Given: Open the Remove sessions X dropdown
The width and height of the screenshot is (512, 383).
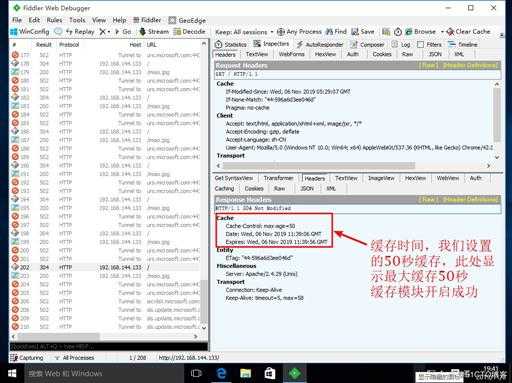Looking at the screenshot, I should point(105,32).
